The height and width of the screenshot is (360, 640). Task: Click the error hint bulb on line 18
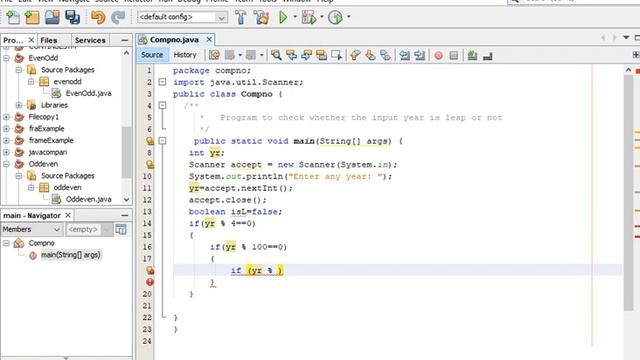point(150,270)
